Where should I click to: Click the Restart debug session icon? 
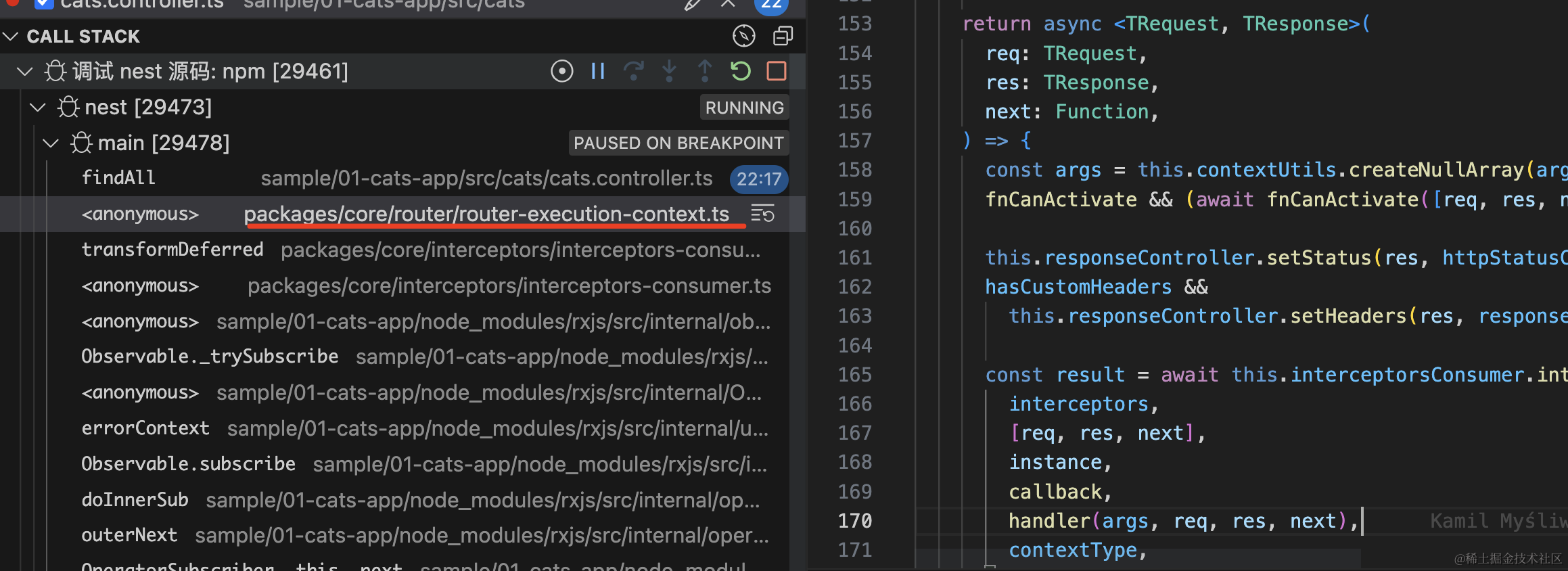(x=741, y=71)
